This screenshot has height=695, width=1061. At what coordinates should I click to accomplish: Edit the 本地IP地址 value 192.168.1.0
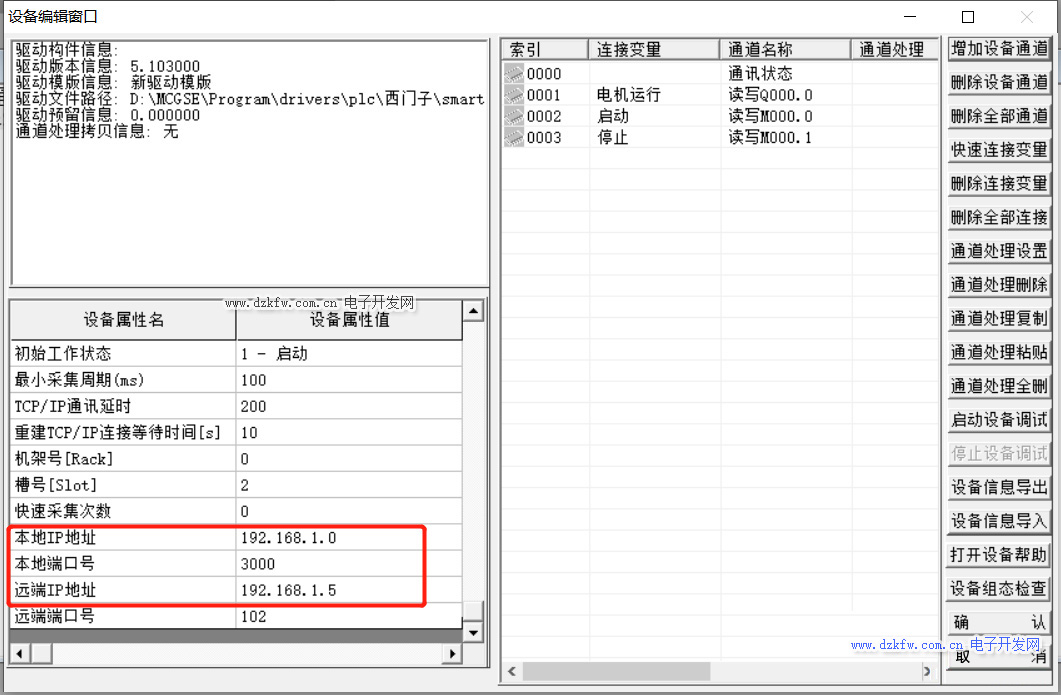coord(349,538)
